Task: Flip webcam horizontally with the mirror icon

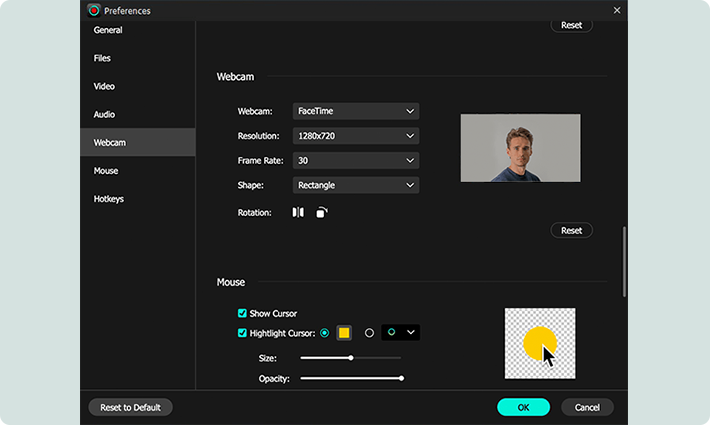Action: pos(298,212)
